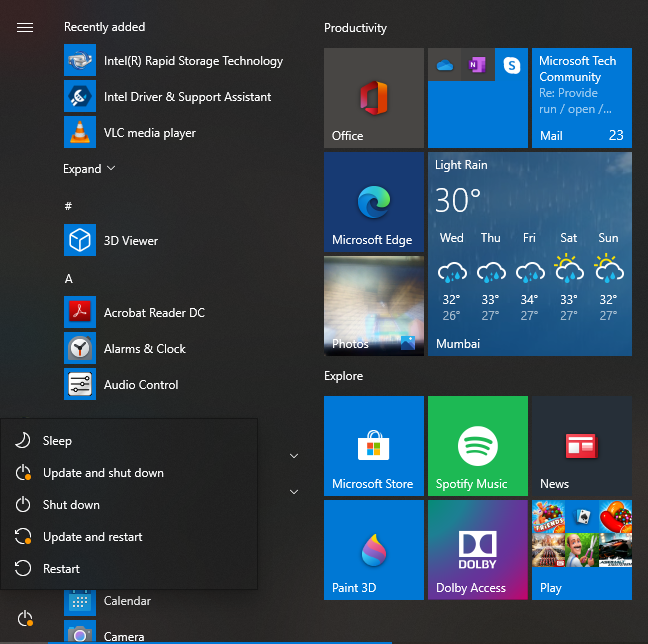Launch Acrobat Reader DC icon
Image resolution: width=648 pixels, height=644 pixels.
click(x=80, y=312)
